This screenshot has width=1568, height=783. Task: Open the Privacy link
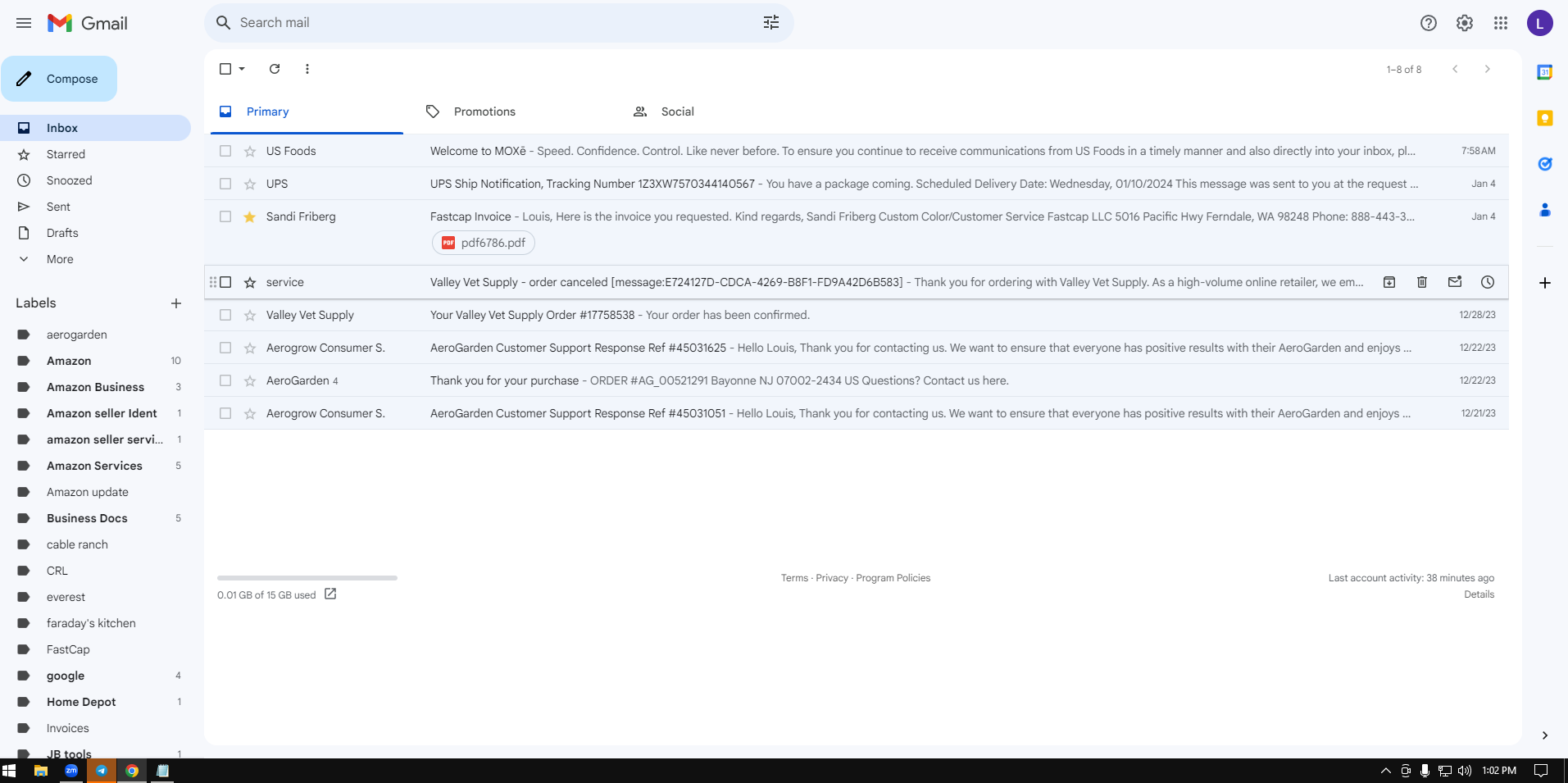pyautogui.click(x=832, y=578)
